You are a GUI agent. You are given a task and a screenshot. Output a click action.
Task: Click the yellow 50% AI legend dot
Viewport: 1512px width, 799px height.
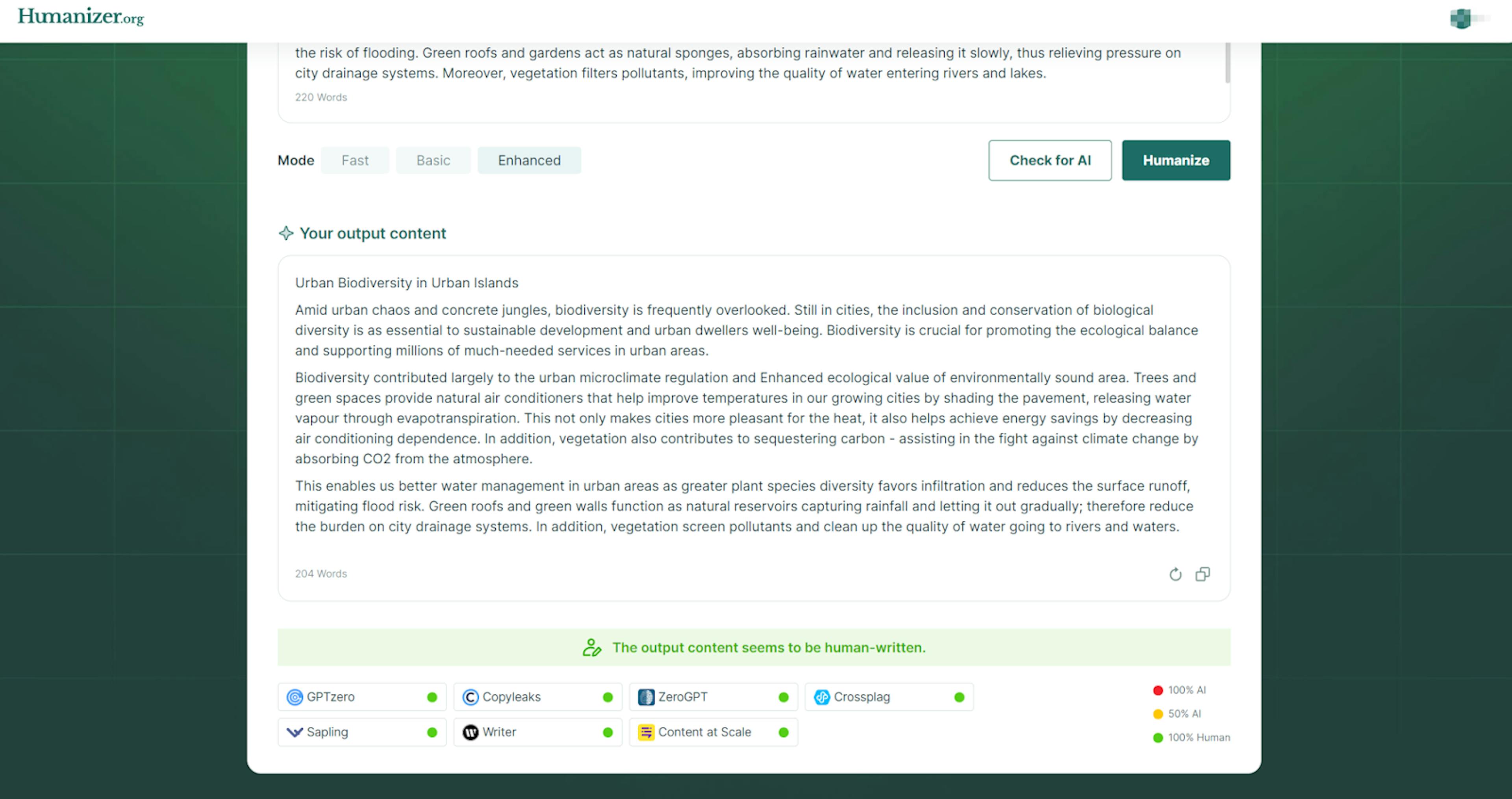1158,714
